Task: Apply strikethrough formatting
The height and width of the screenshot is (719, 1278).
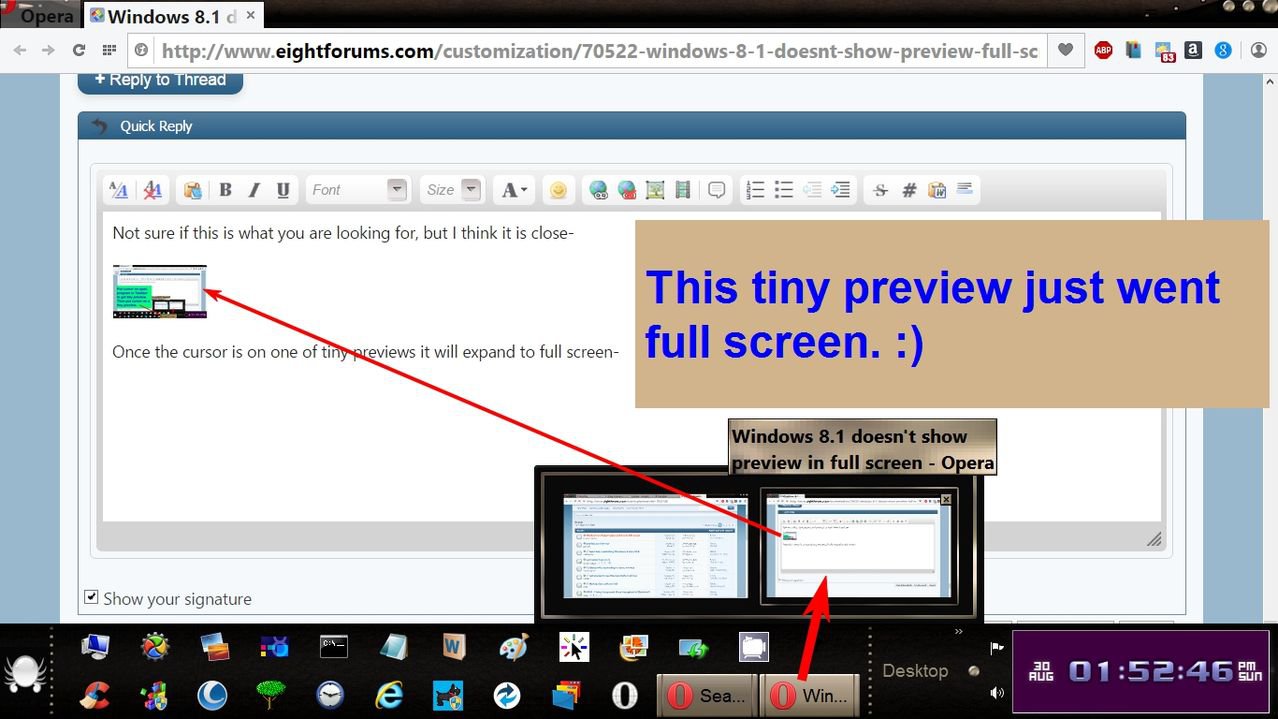Action: pyautogui.click(x=880, y=190)
